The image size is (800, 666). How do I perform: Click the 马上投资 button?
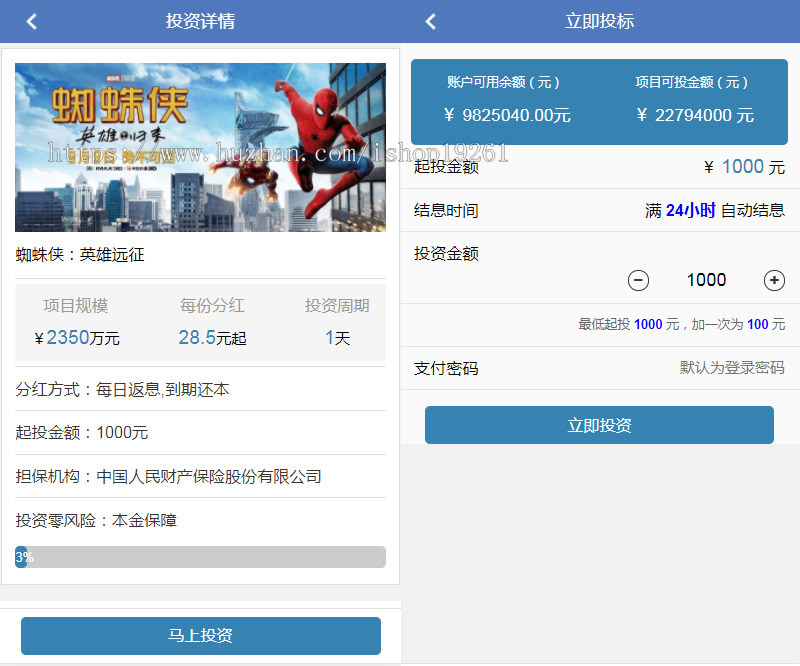(x=201, y=635)
